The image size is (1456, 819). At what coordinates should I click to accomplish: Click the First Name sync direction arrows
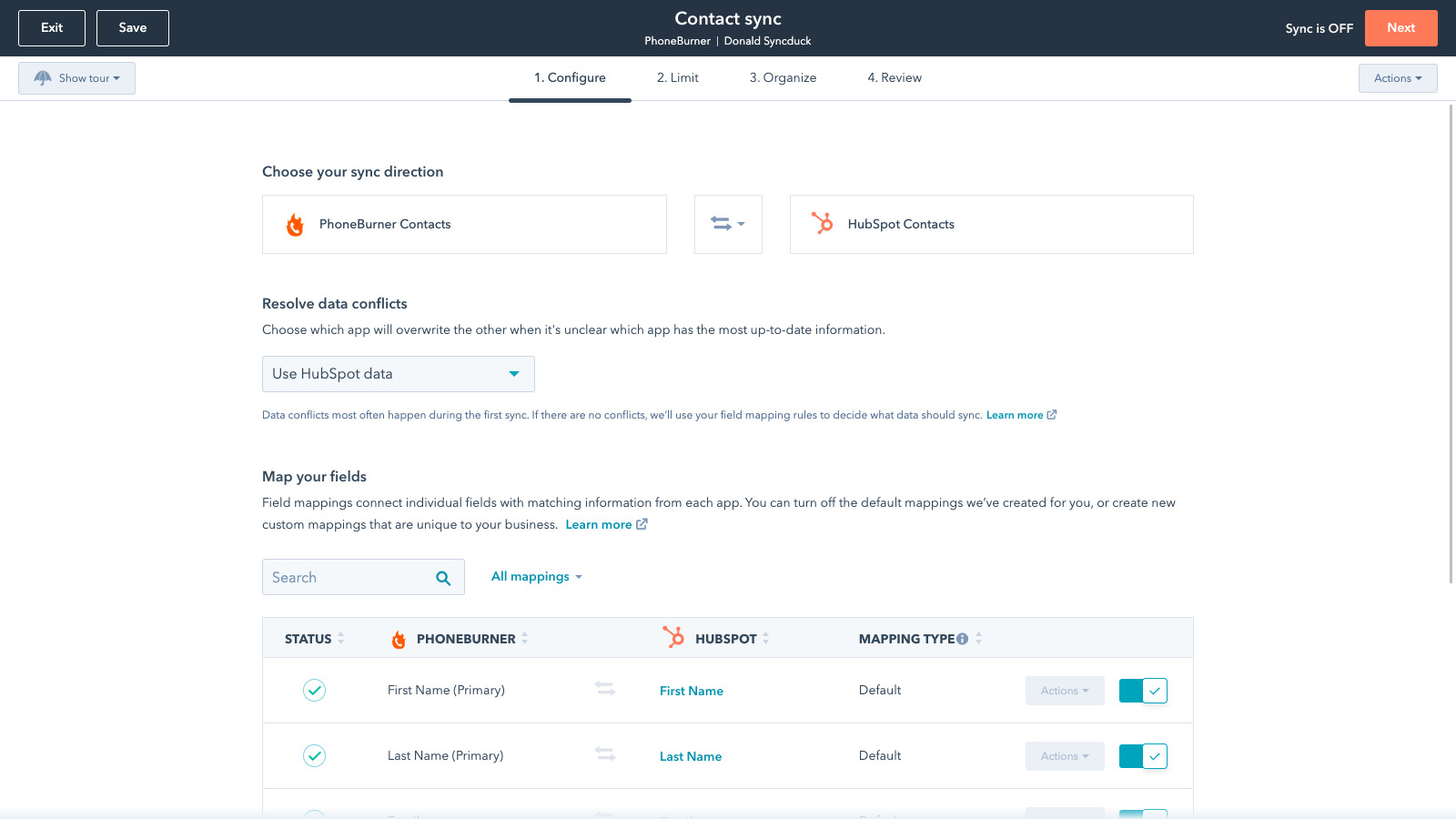[605, 689]
